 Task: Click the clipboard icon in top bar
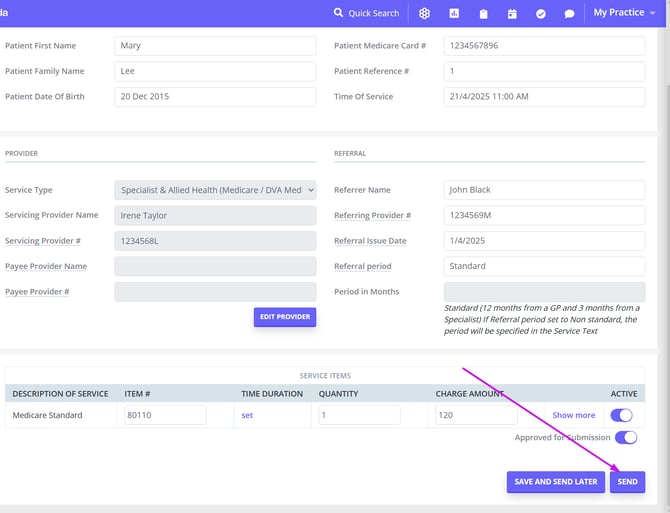(483, 13)
